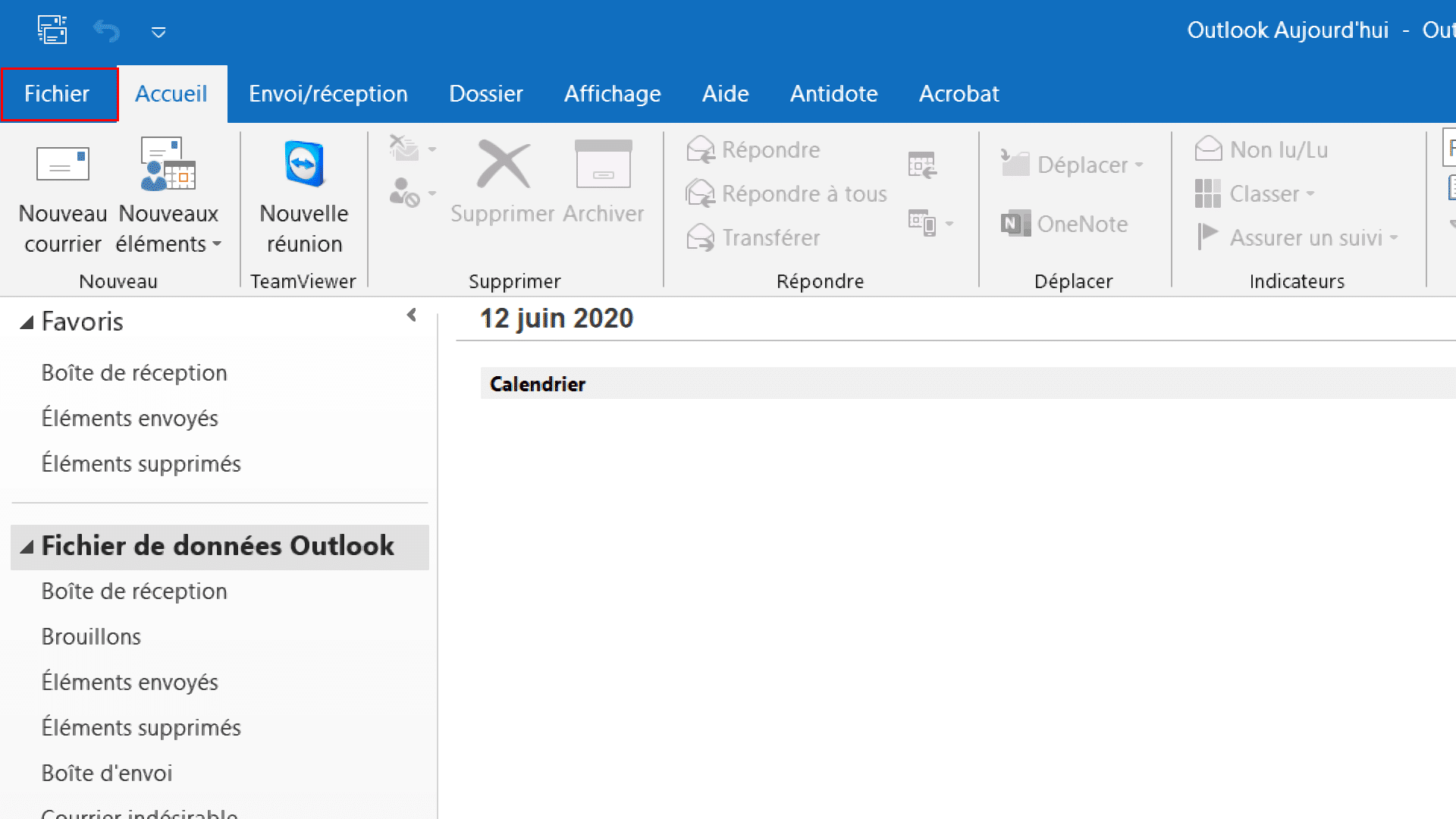Open Nouveaux éléments menu
The height and width of the screenshot is (819, 1456).
coord(168,196)
